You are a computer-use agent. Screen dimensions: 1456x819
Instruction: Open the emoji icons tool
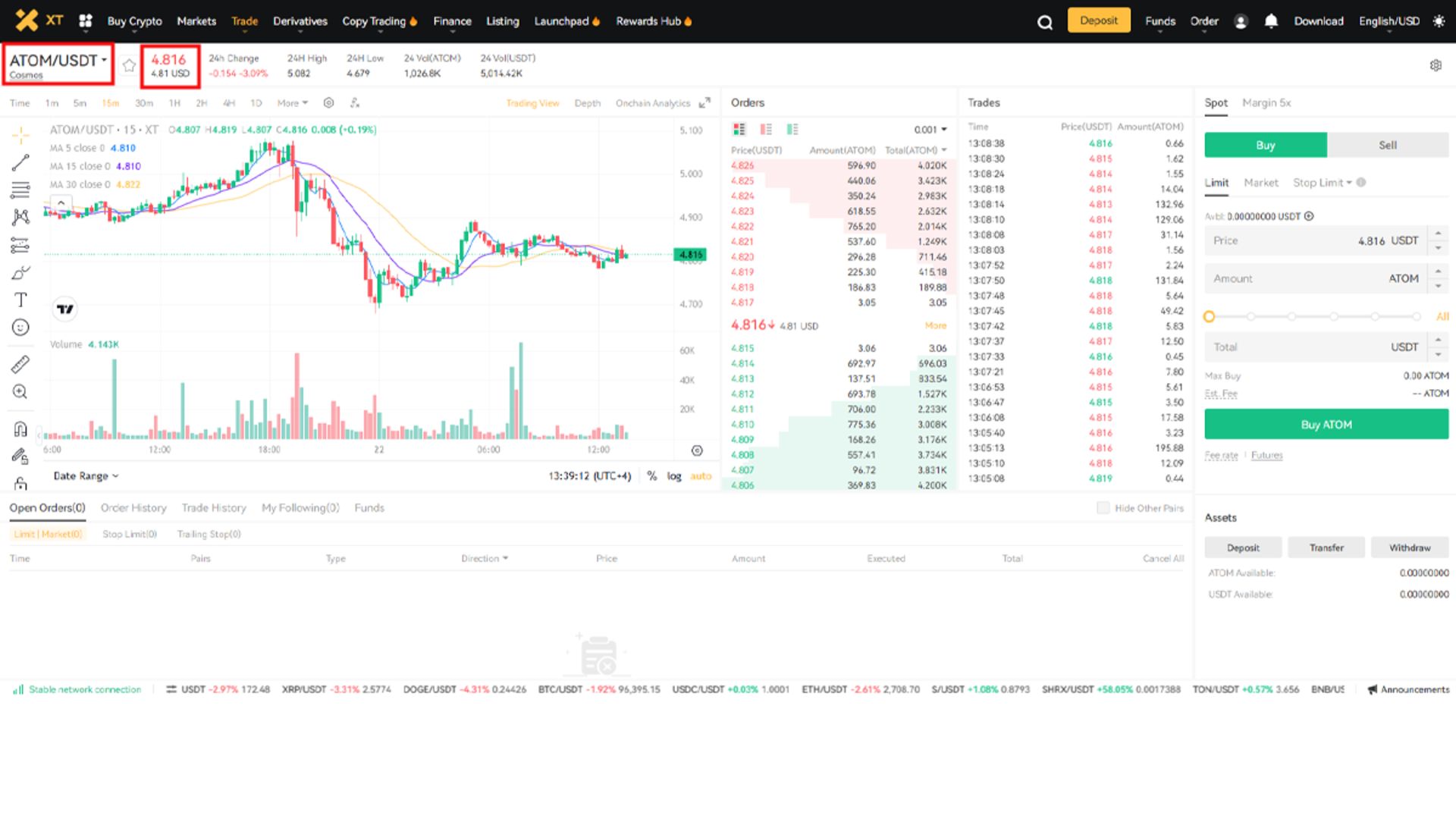[x=20, y=328]
